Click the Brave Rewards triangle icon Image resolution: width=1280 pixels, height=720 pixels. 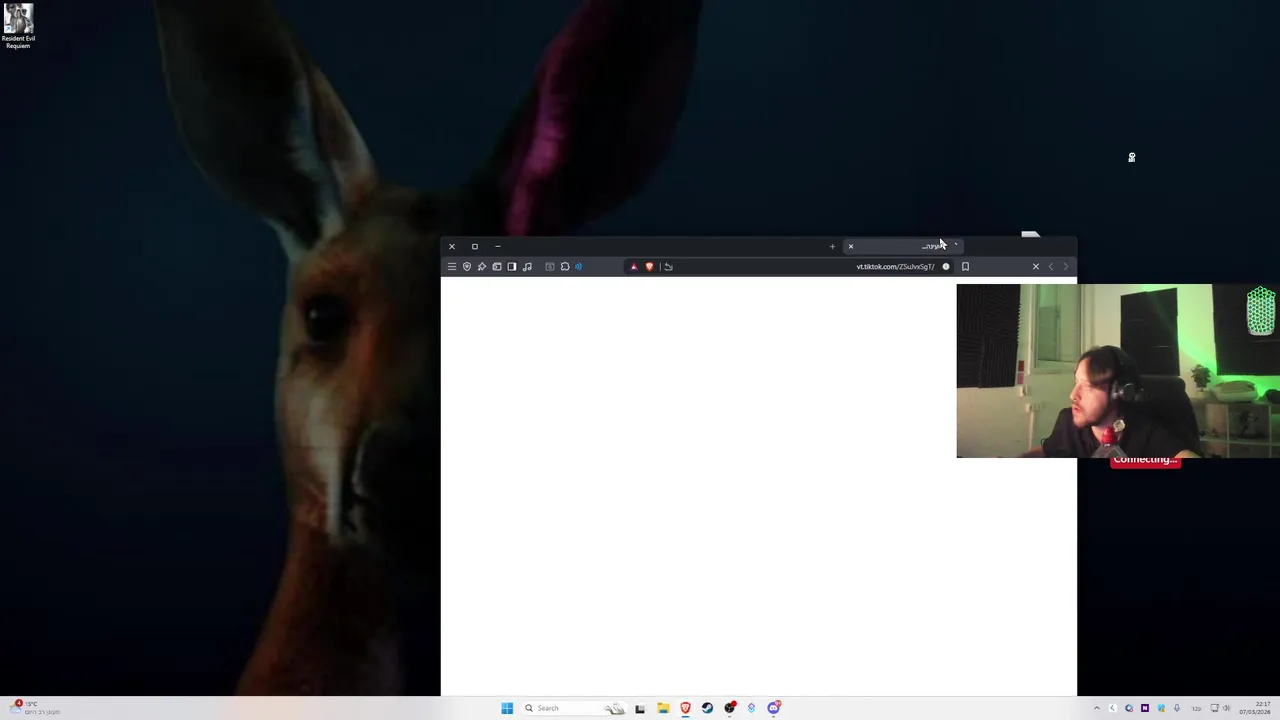(634, 267)
